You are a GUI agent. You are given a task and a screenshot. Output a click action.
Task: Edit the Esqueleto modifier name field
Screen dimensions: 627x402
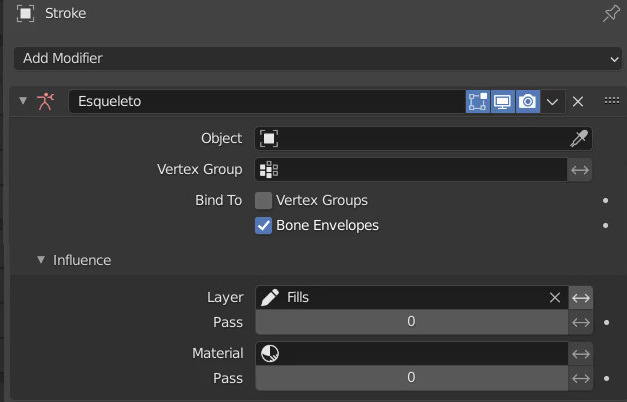[267, 102]
